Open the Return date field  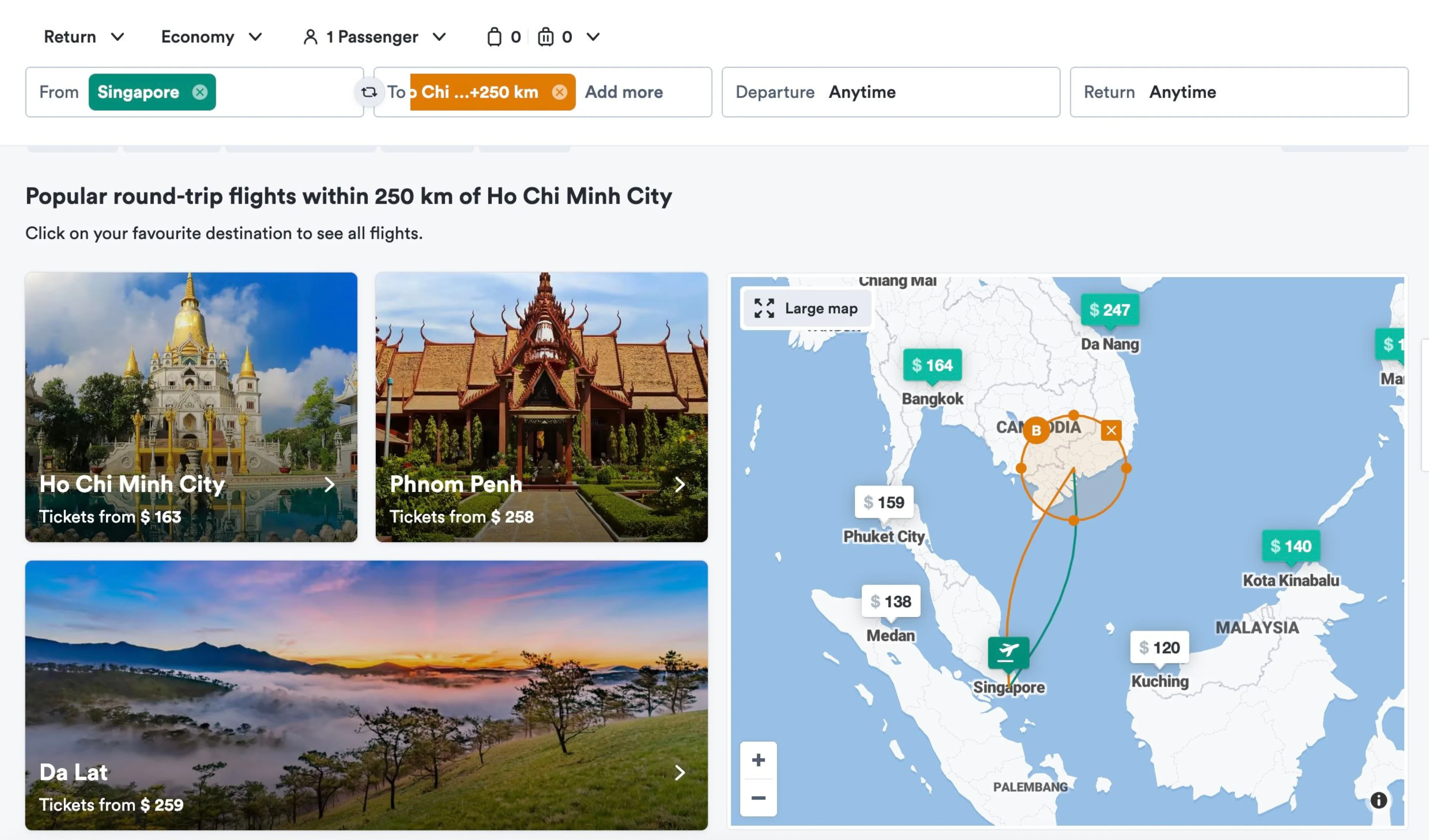pos(1238,92)
